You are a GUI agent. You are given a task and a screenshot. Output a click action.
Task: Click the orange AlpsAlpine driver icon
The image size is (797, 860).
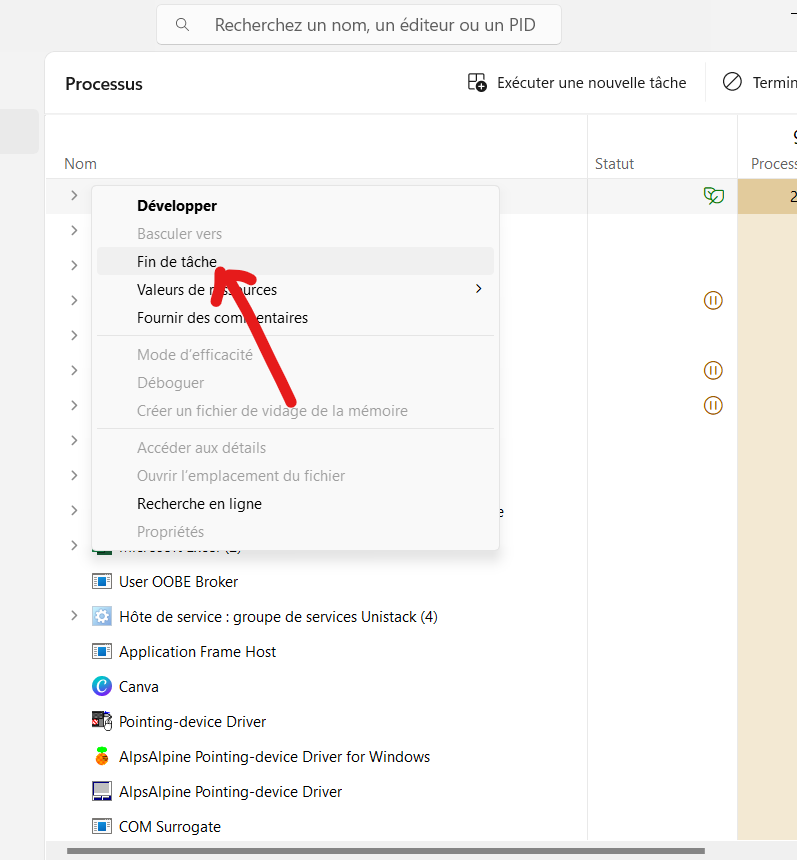tap(102, 756)
